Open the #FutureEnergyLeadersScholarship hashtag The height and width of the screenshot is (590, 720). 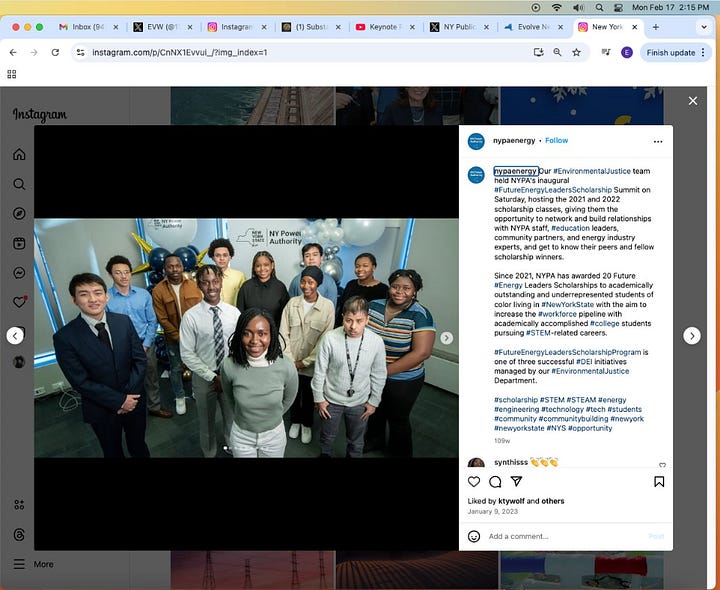553,190
